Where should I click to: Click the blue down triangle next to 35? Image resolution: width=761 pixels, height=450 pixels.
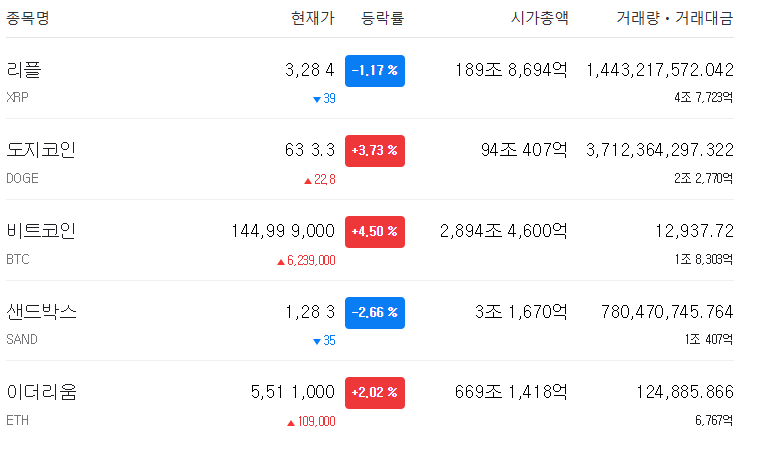[317, 341]
